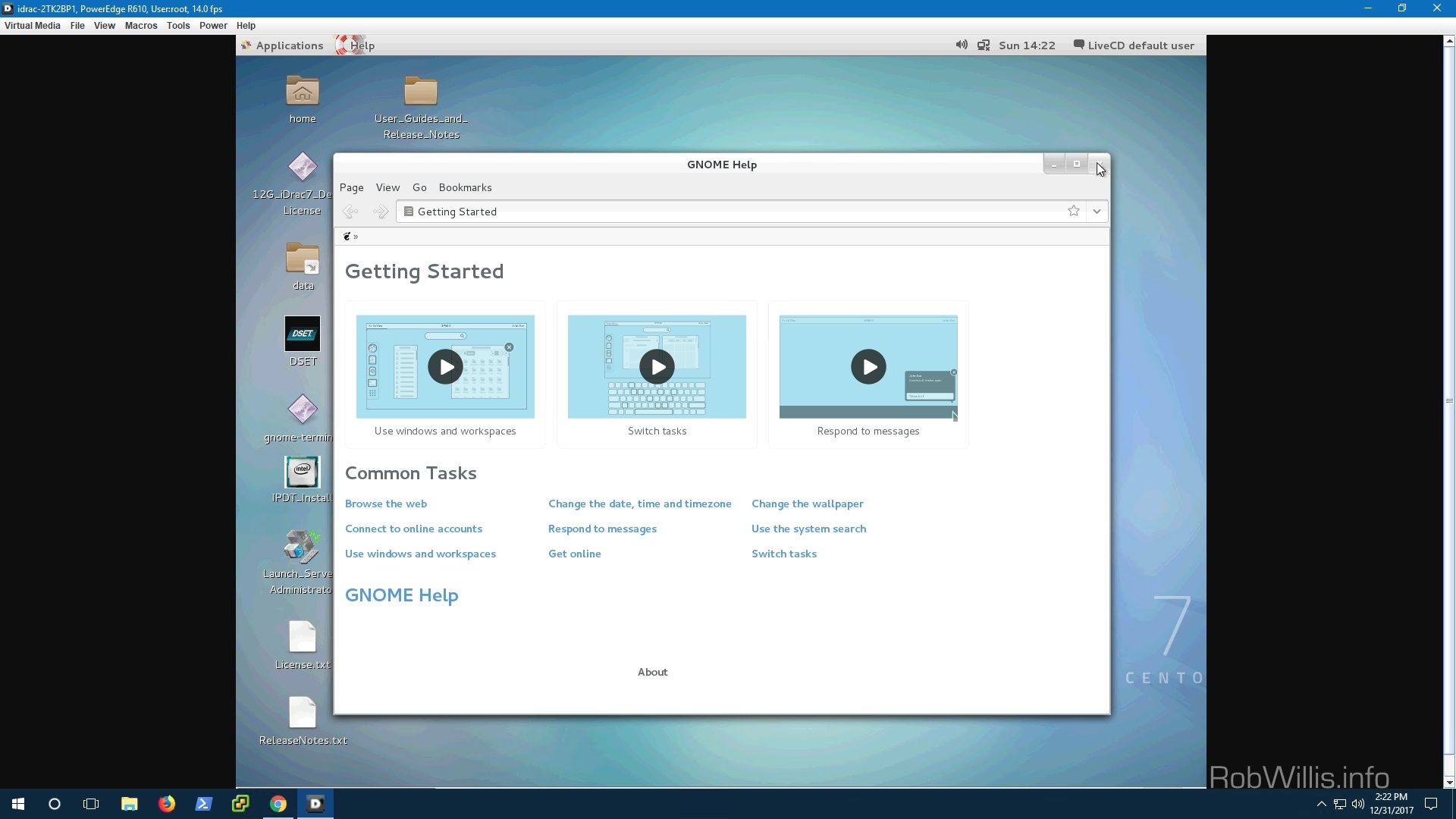Open Windows Start menu
The height and width of the screenshot is (819, 1456).
click(x=18, y=804)
